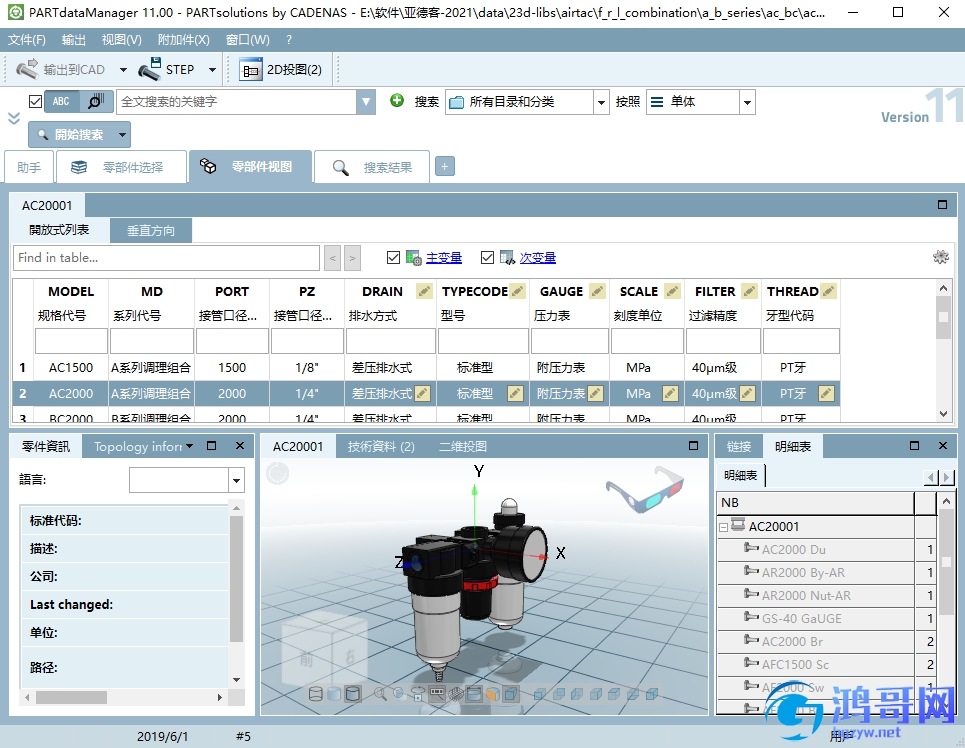965x748 pixels.
Task: Collapse the AC20001 tree node
Action: 724,527
